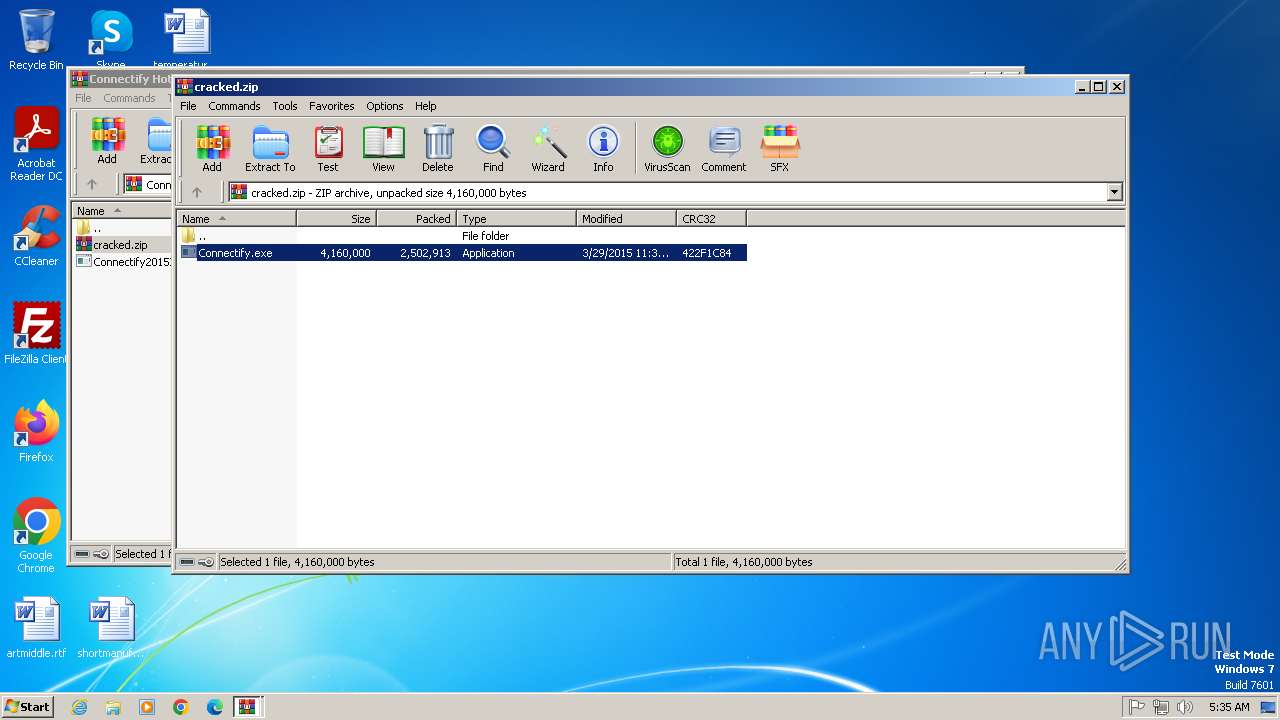Expand the archive path dropdown
Image resolution: width=1280 pixels, height=720 pixels.
pos(1114,193)
